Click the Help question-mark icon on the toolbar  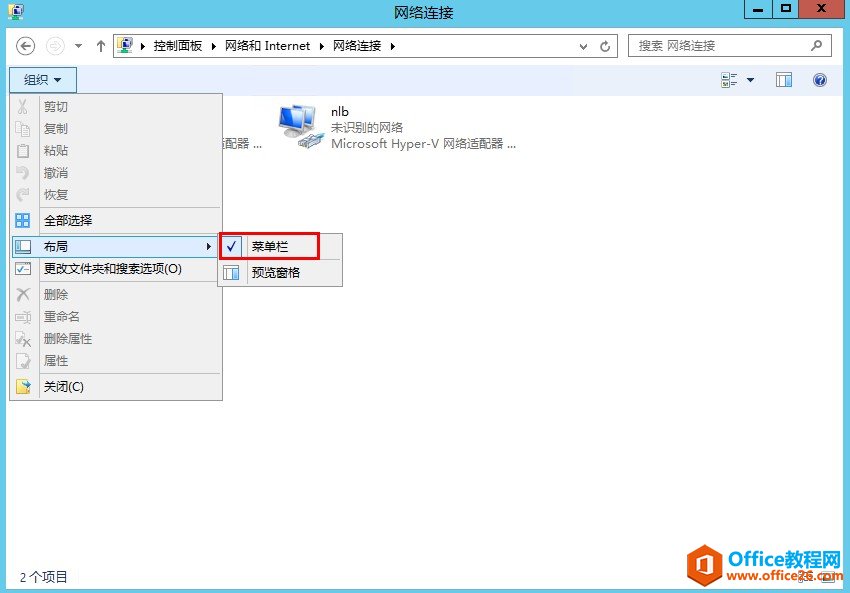(820, 80)
